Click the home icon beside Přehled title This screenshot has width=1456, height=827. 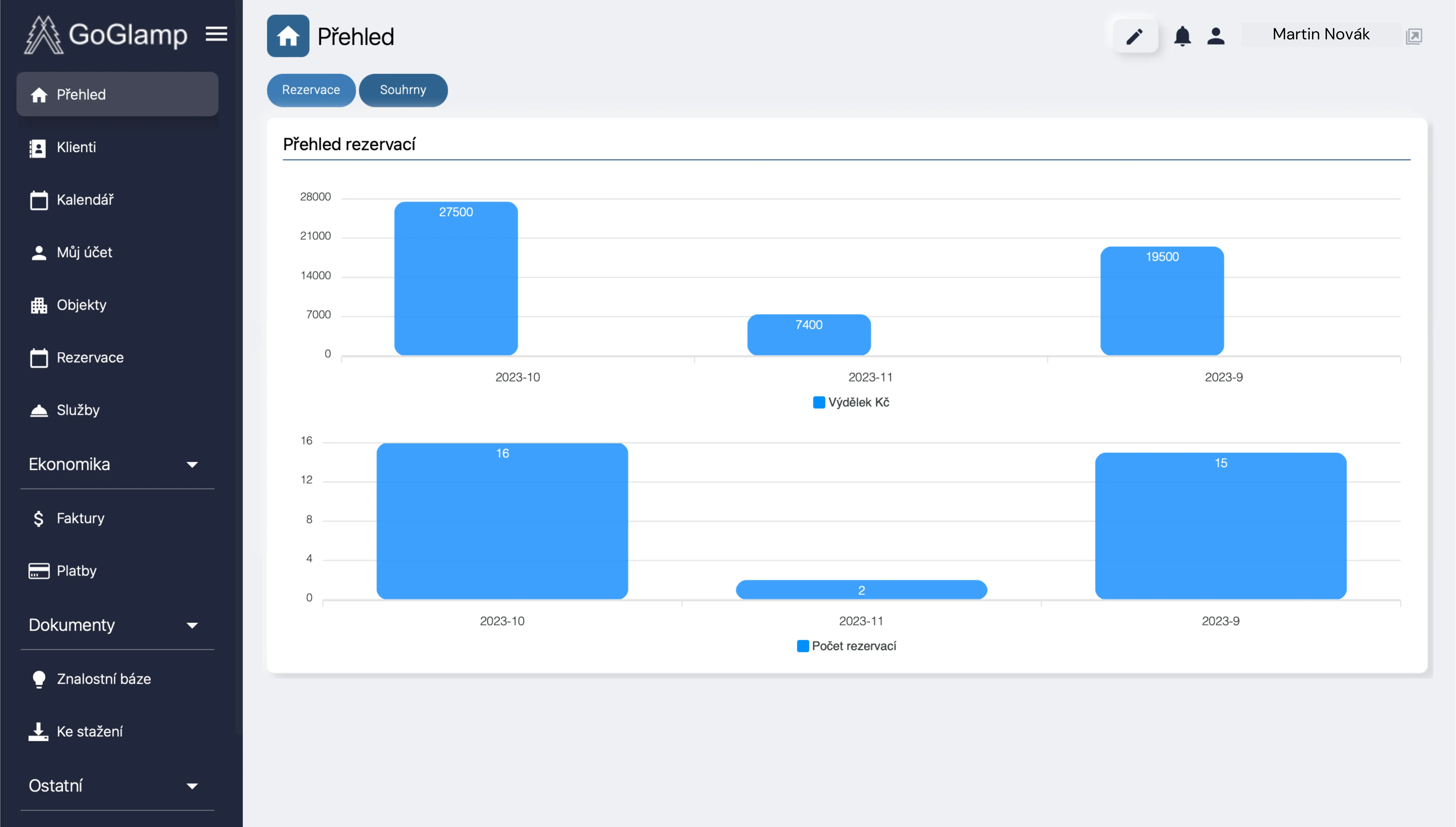(288, 36)
